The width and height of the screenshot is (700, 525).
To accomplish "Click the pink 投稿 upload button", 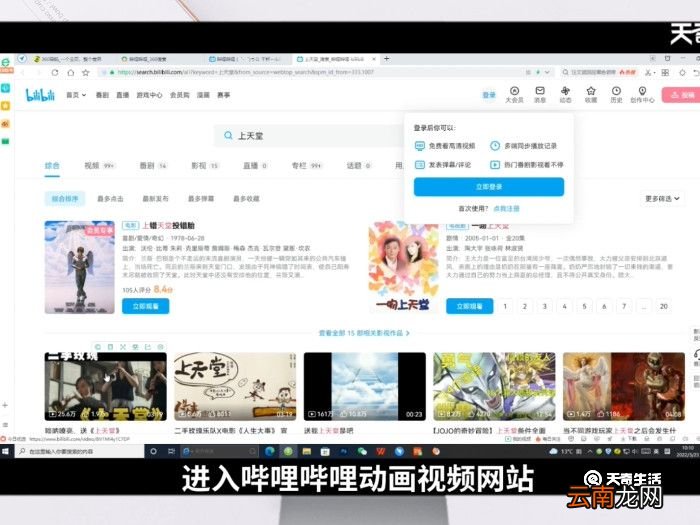I will point(681,95).
